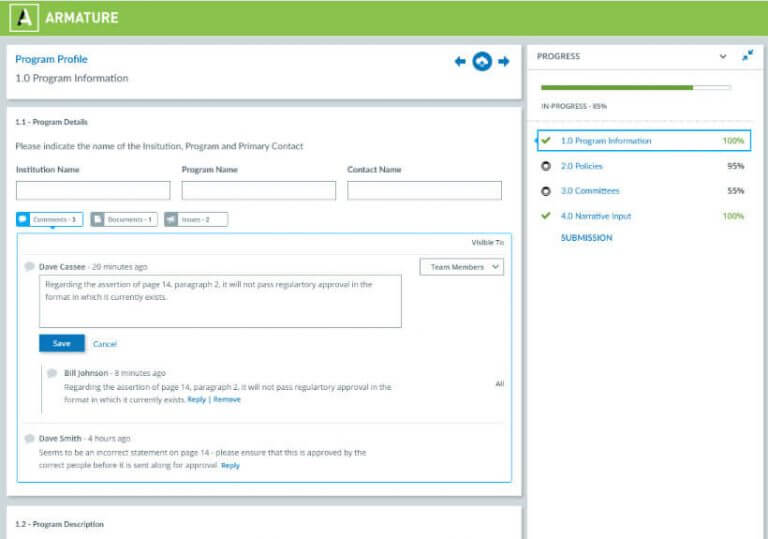The height and width of the screenshot is (539, 768).
Task: Go to previous section arrow
Action: click(460, 61)
